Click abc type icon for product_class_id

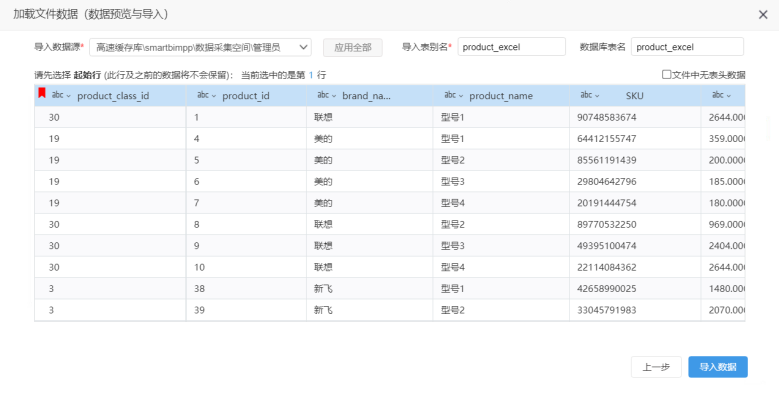click(x=57, y=95)
